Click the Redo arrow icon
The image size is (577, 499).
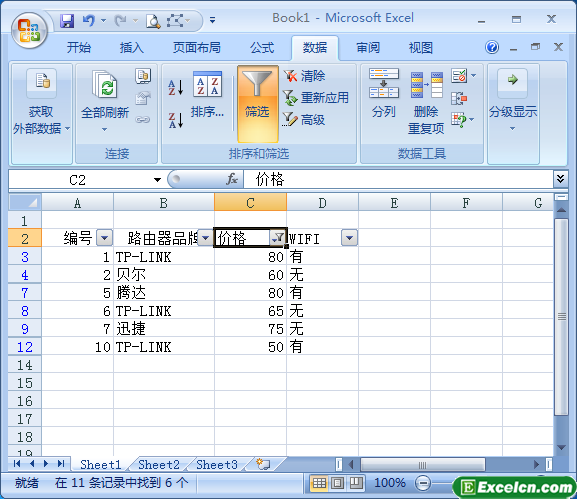tap(120, 21)
